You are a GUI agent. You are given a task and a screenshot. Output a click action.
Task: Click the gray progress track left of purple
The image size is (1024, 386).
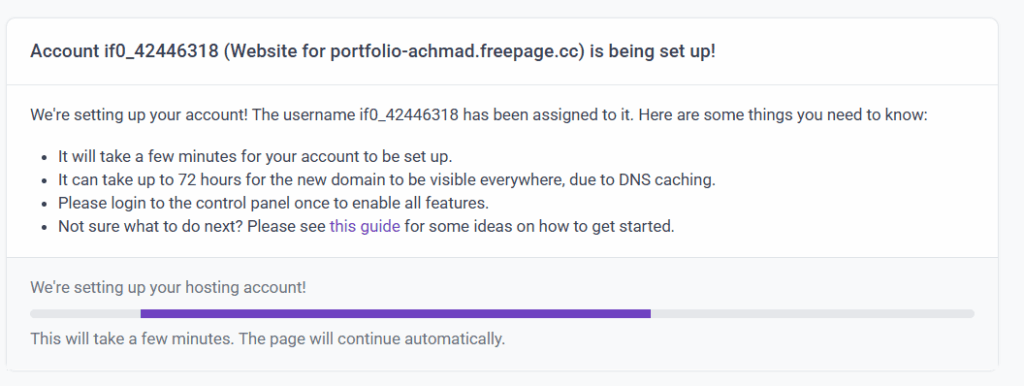click(x=86, y=314)
